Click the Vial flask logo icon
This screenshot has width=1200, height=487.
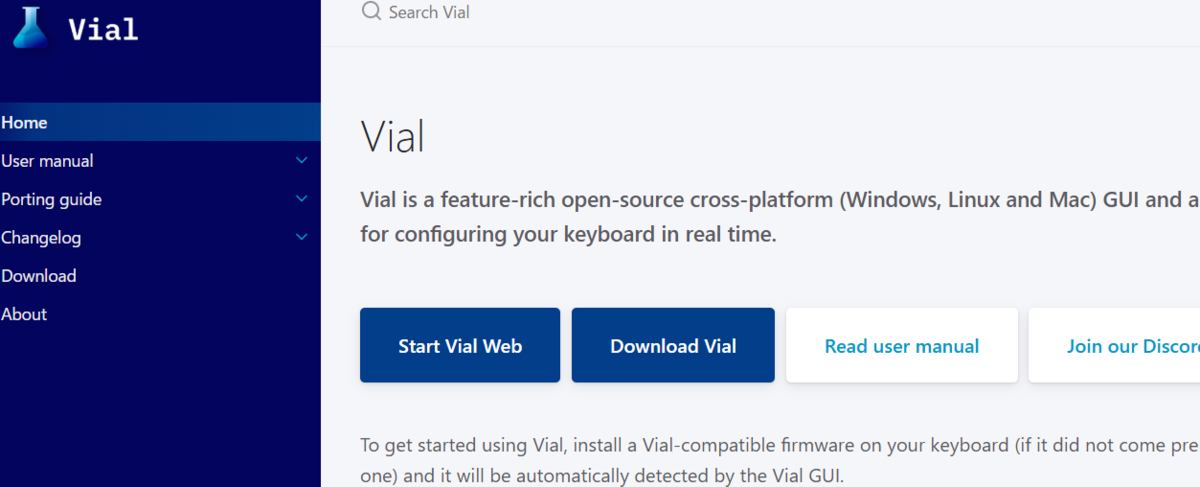pos(30,28)
